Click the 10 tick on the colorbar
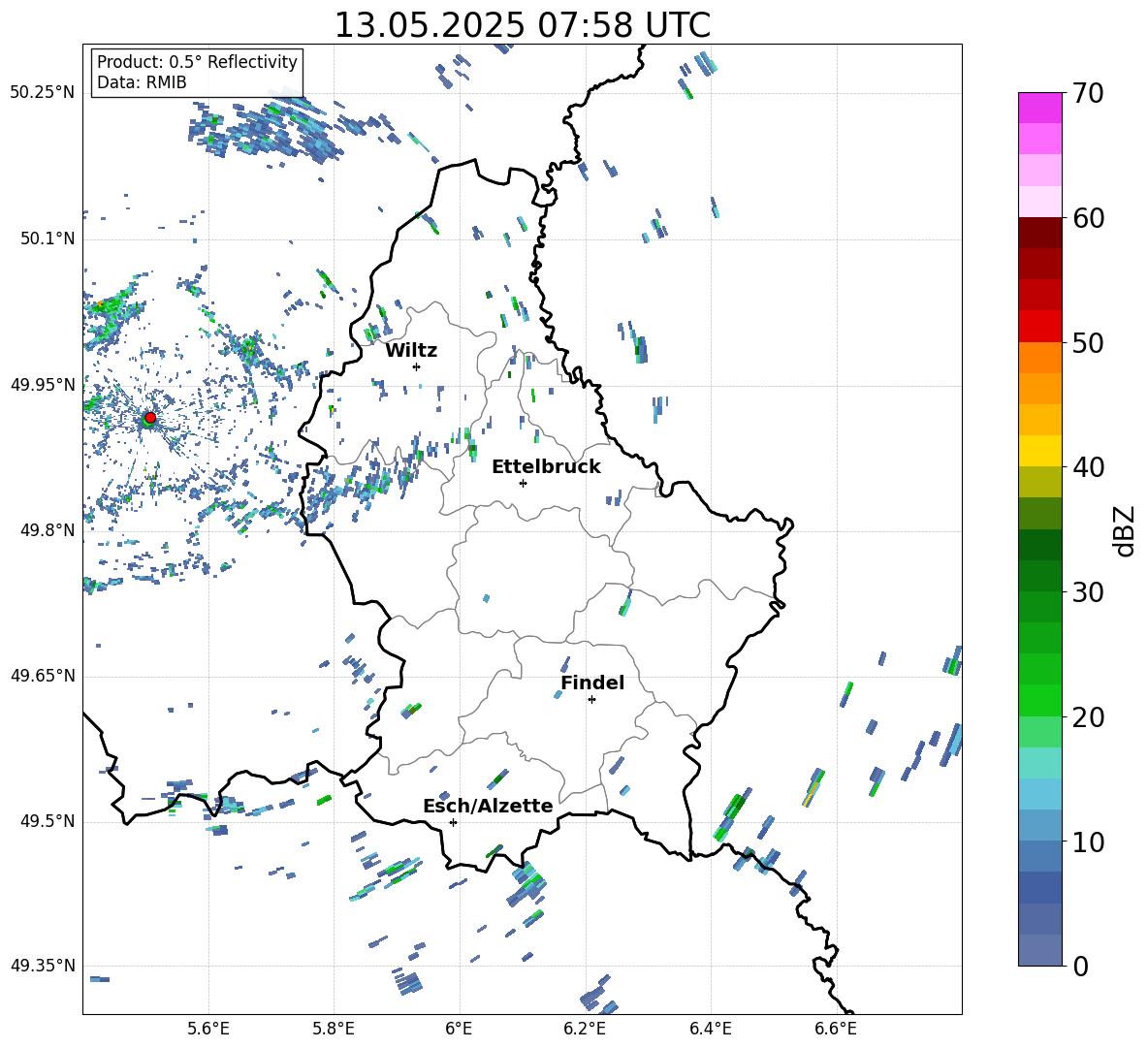 pyautogui.click(x=1088, y=842)
